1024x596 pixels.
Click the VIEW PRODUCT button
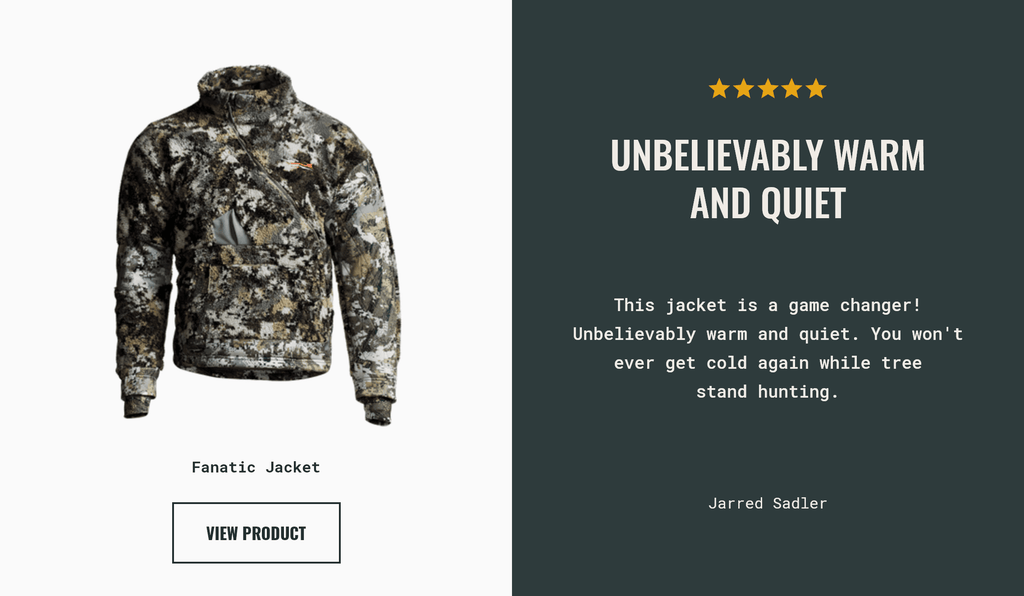pyautogui.click(x=256, y=533)
